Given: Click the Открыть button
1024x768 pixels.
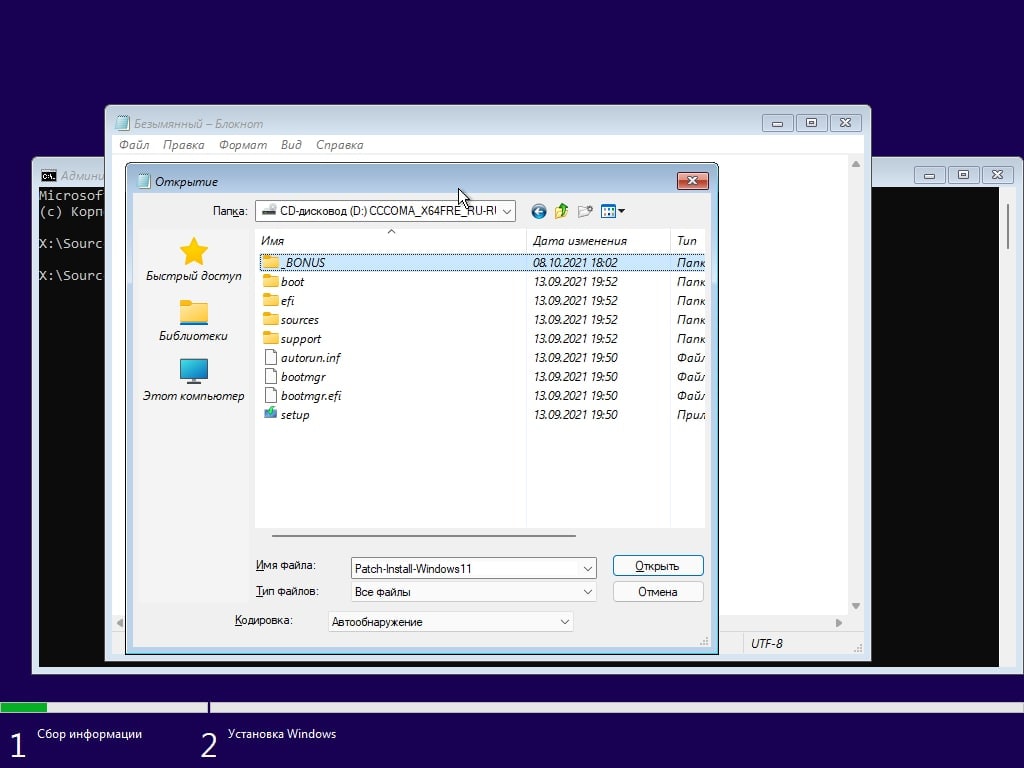Looking at the screenshot, I should (x=658, y=566).
